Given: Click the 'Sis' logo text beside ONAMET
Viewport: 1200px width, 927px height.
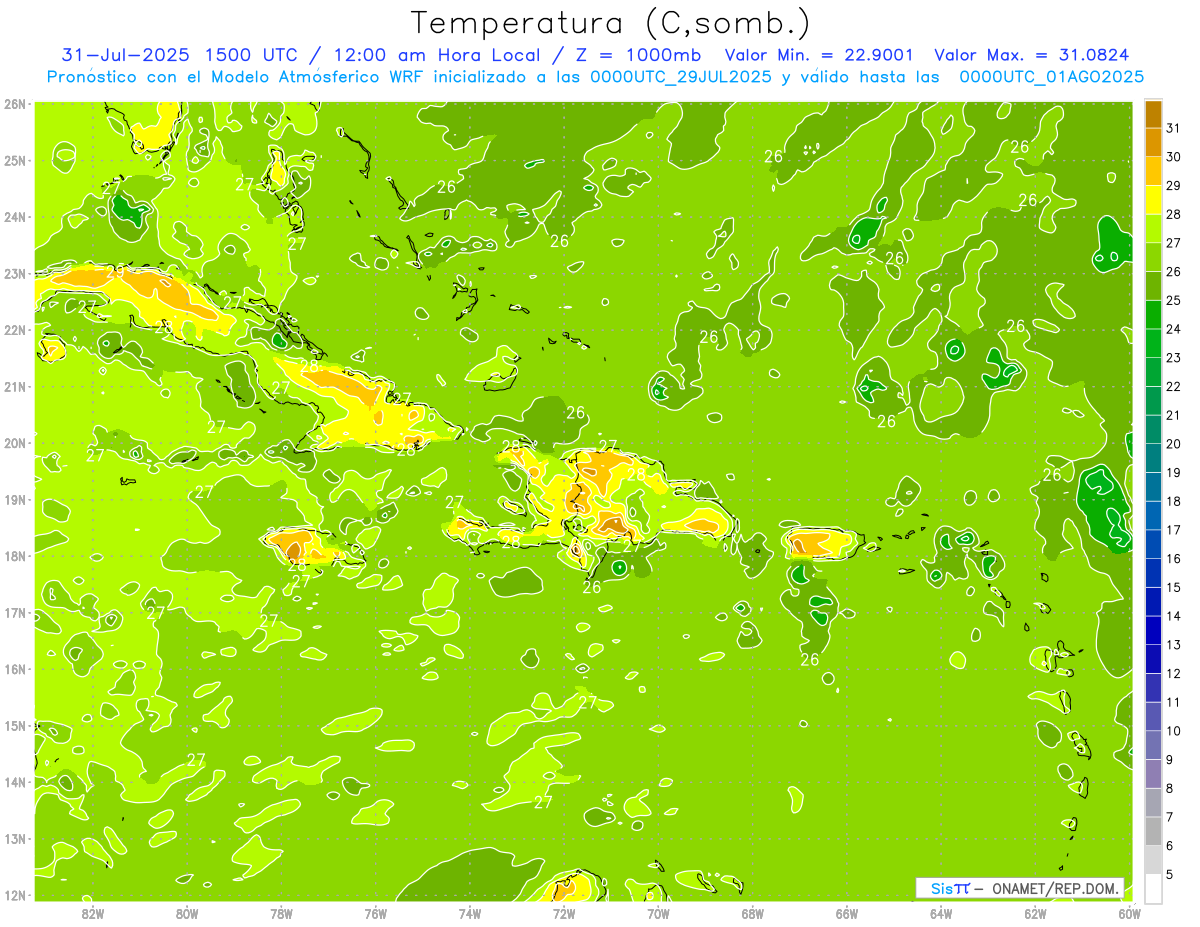Looking at the screenshot, I should [943, 888].
